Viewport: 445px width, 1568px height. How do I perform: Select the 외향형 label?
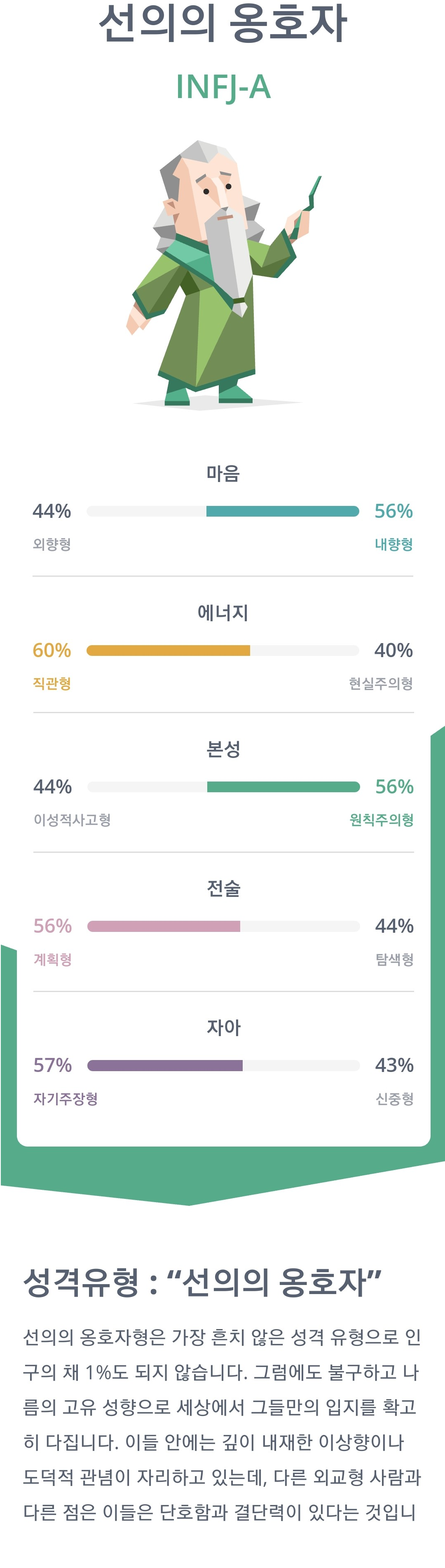pos(52,544)
